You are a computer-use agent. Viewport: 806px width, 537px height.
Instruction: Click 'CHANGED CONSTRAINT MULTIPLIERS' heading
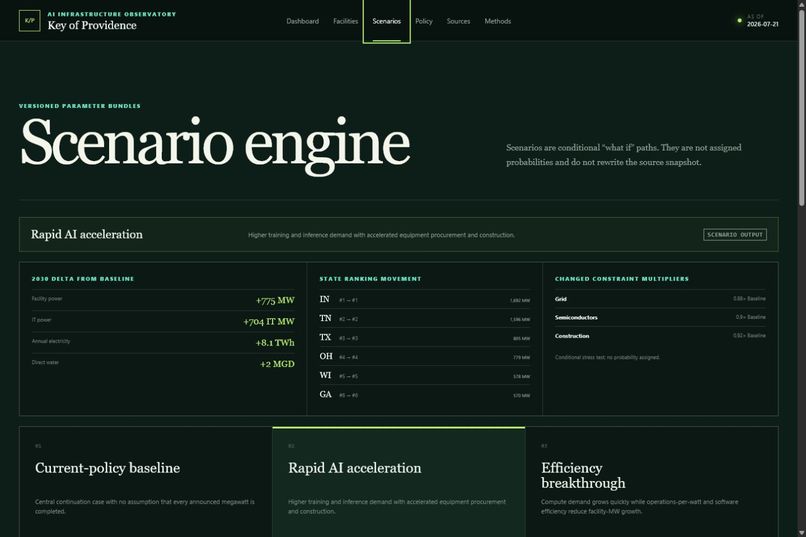click(621, 279)
